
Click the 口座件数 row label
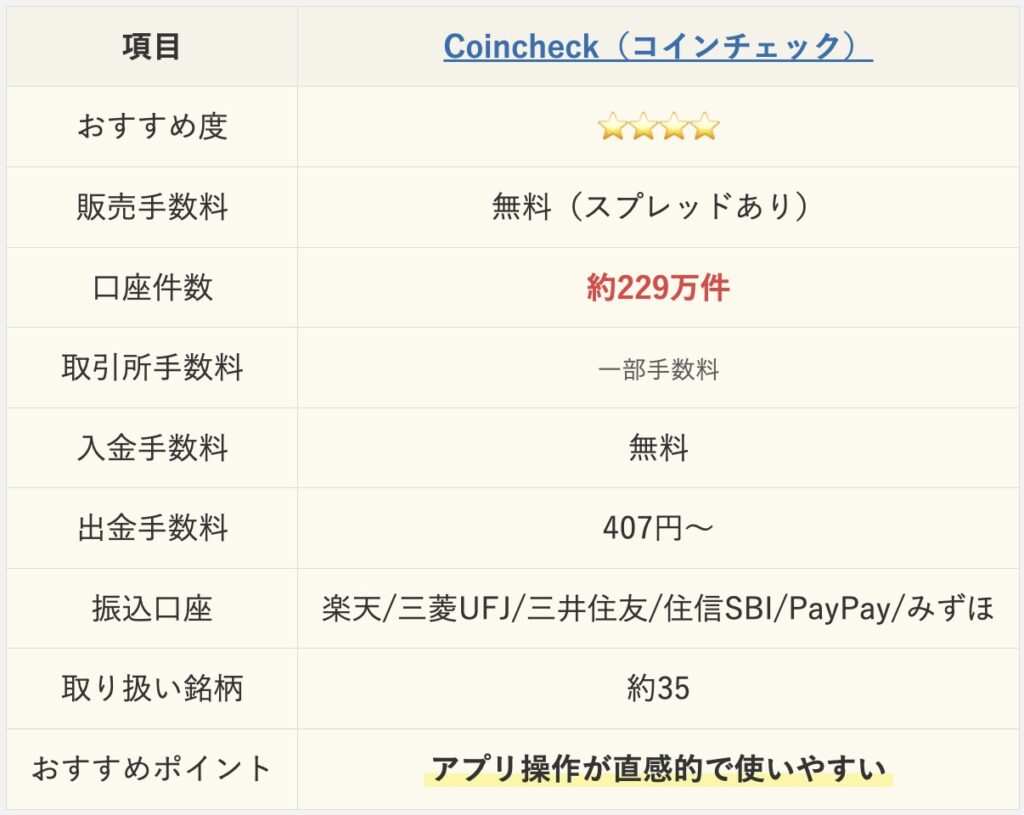152,287
